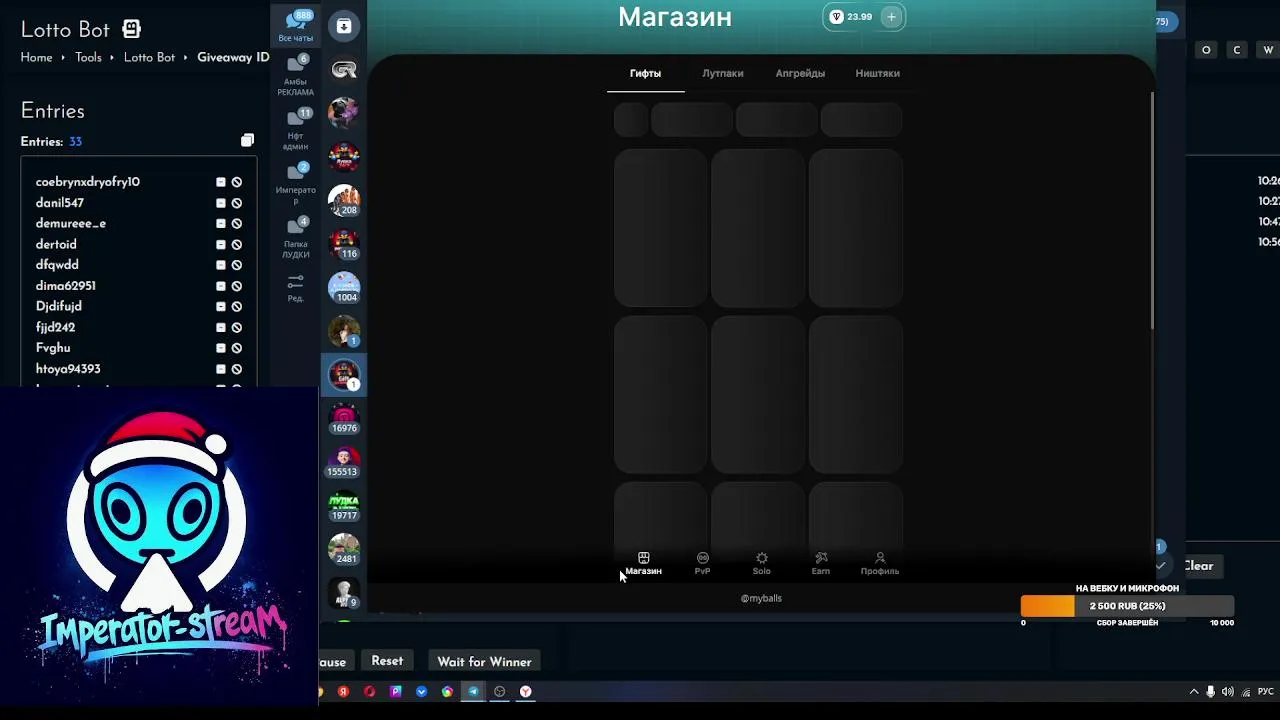The height and width of the screenshot is (720, 1280).
Task: Open the chat with 155513 unread badge
Action: [x=344, y=462]
